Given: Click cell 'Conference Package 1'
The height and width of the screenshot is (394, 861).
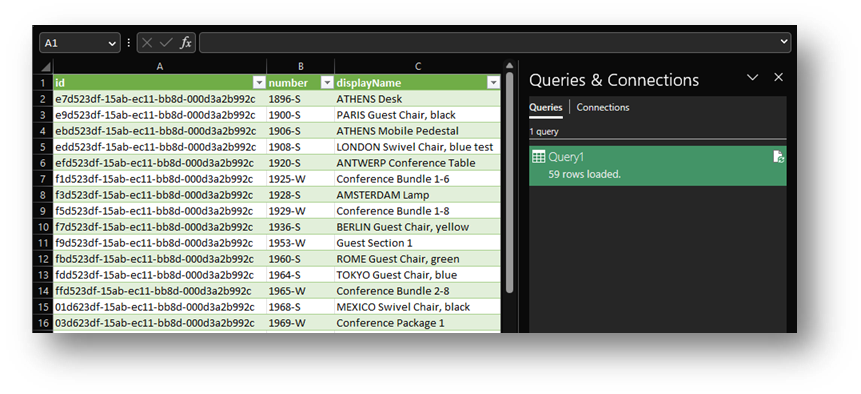Looking at the screenshot, I should (x=418, y=323).
